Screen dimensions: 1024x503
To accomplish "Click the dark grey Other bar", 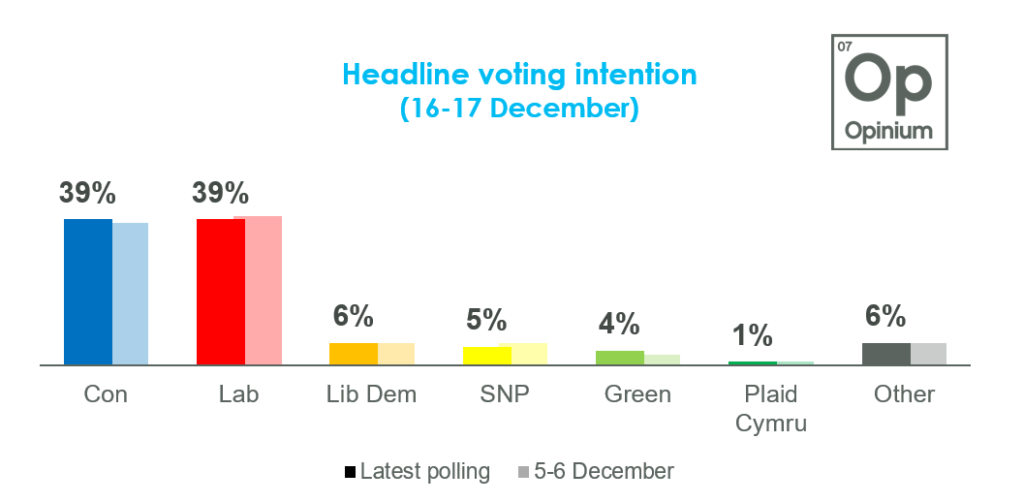I will [x=886, y=354].
